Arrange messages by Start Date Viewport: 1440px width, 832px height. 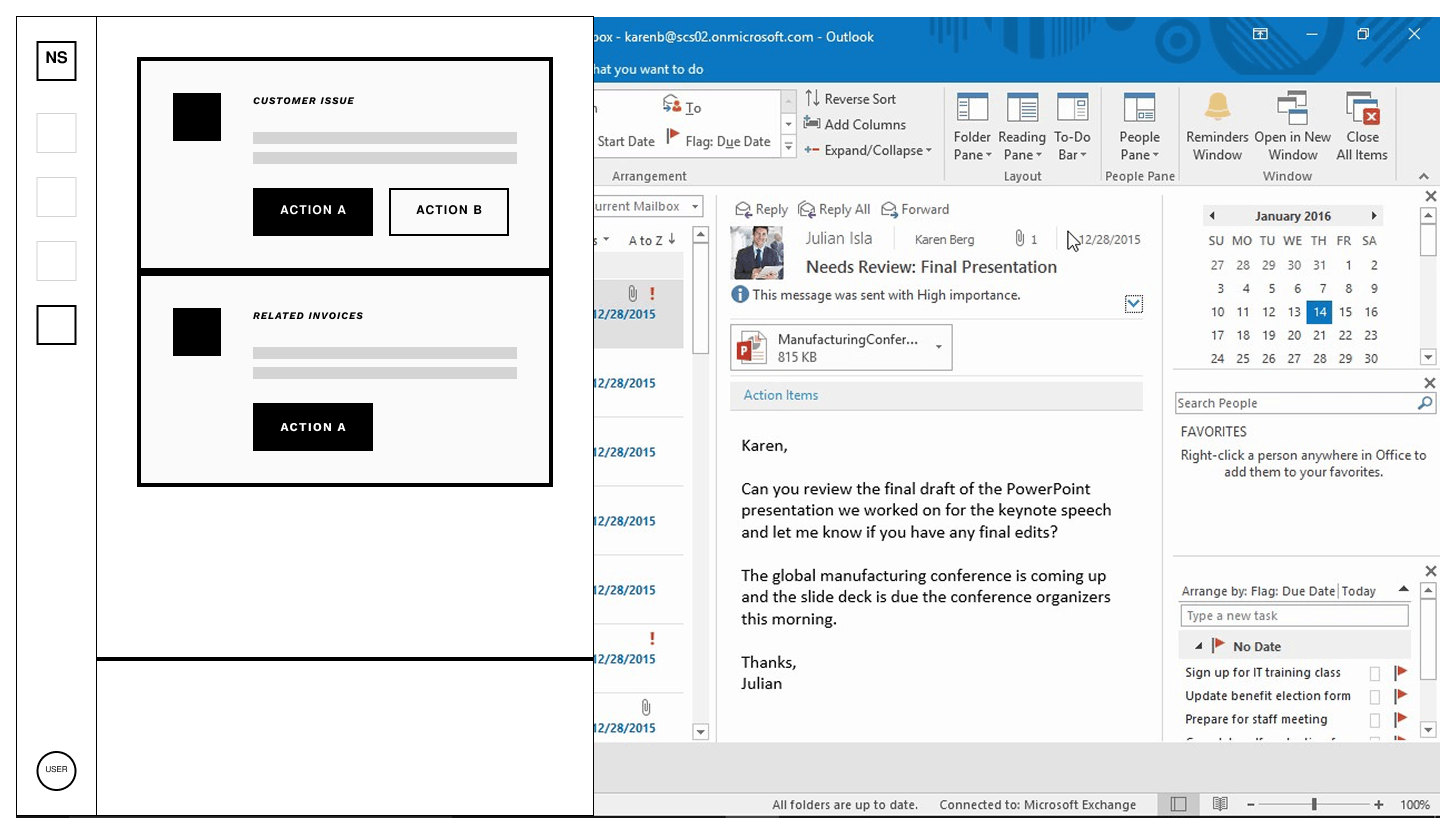coord(626,141)
